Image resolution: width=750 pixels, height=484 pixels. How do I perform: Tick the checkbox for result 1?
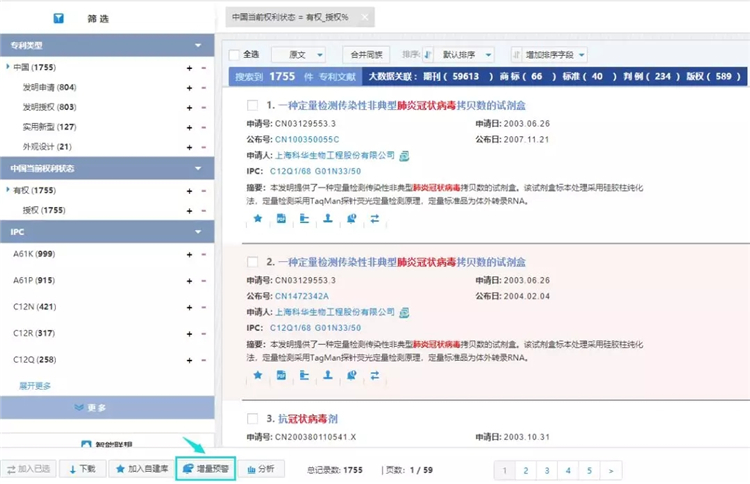coord(253,105)
